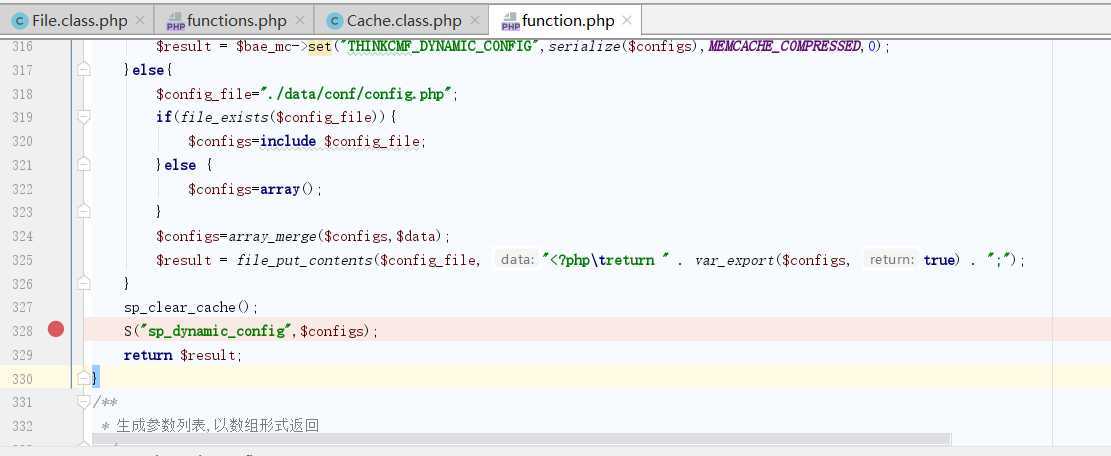The height and width of the screenshot is (456, 1111).
Task: Click the file_exists function name
Action: click(x=225, y=117)
